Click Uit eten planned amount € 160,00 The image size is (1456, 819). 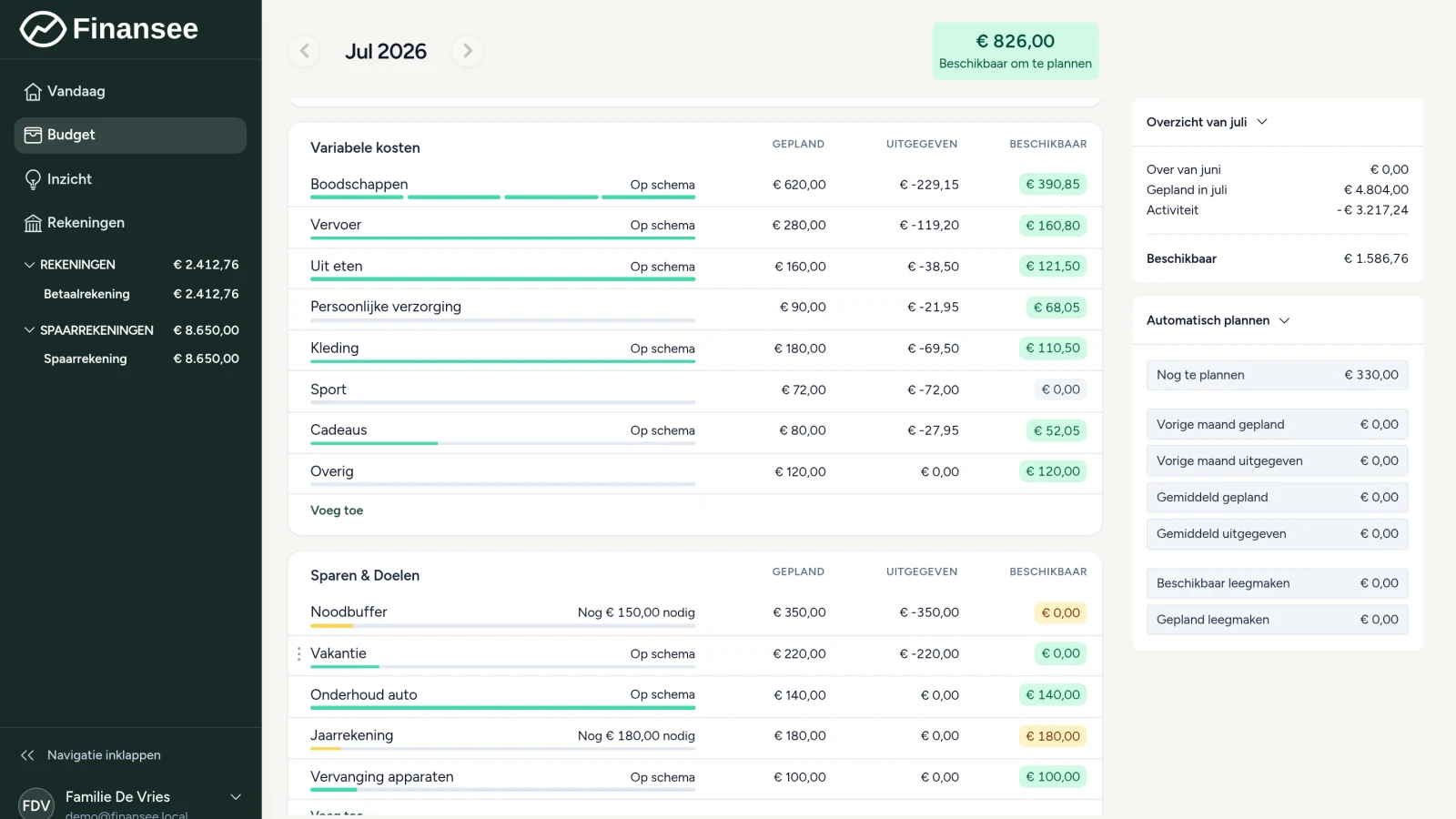click(x=800, y=267)
